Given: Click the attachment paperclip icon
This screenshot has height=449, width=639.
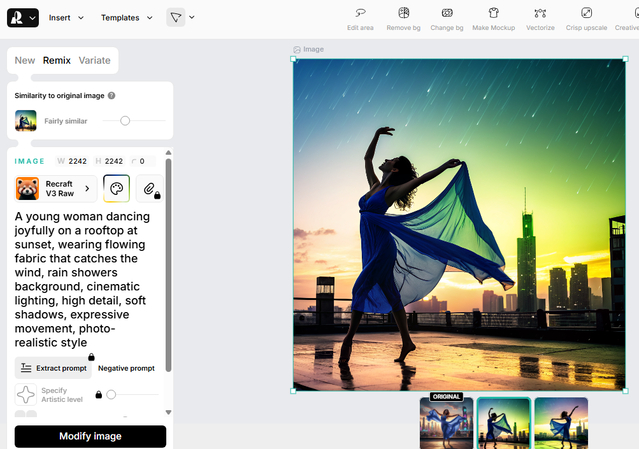Looking at the screenshot, I should [149, 188].
